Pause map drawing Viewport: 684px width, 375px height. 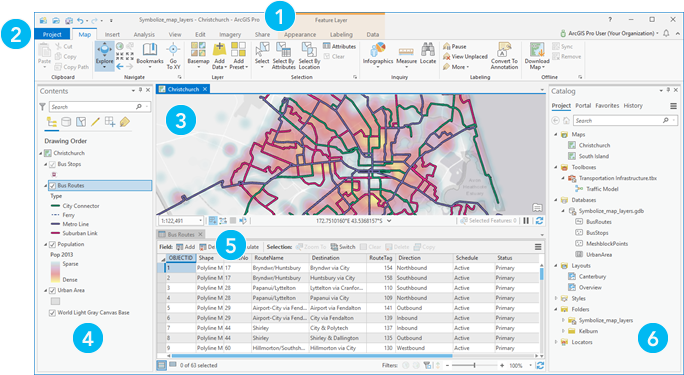tap(527, 221)
